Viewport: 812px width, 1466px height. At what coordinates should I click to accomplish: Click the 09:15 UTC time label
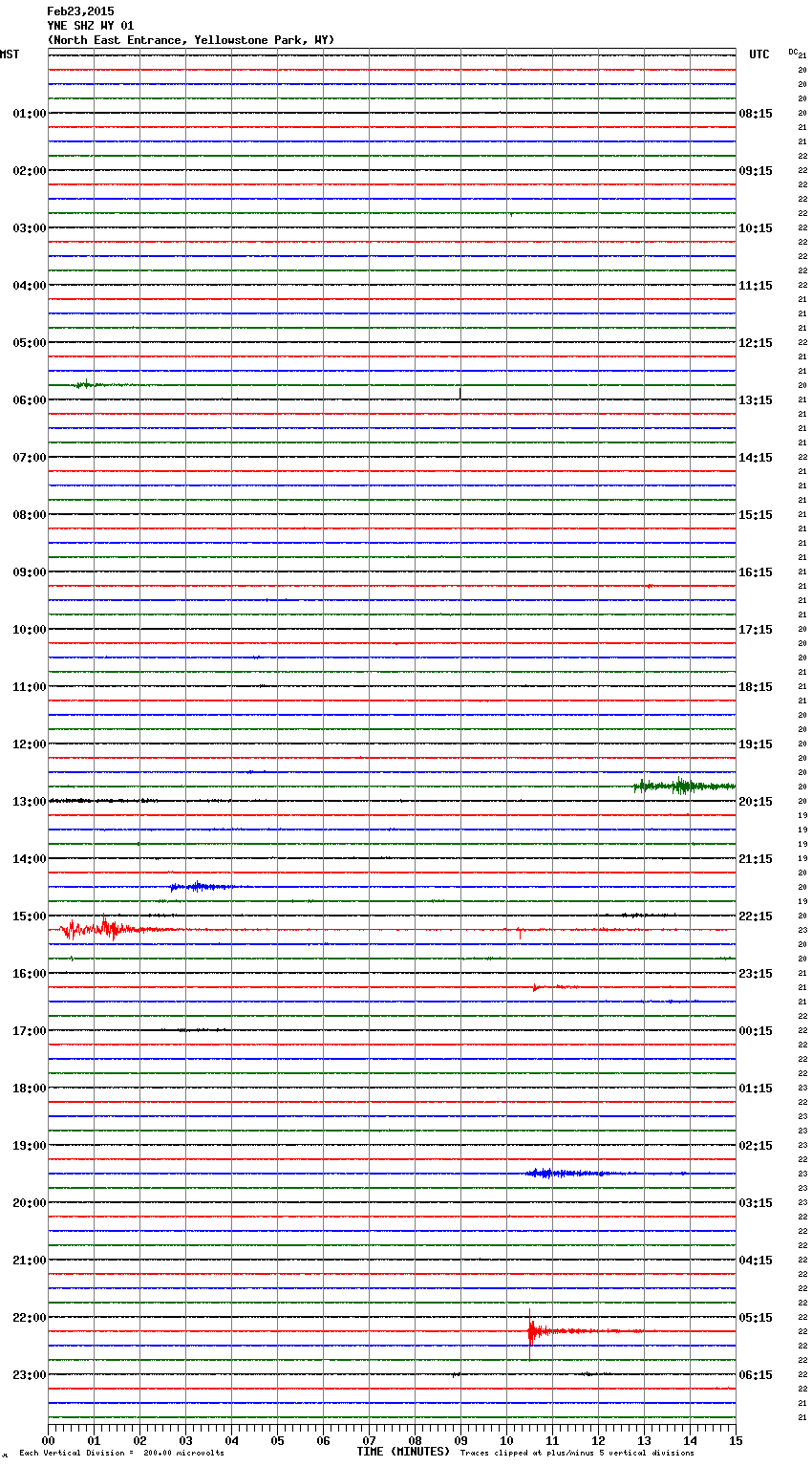[756, 171]
